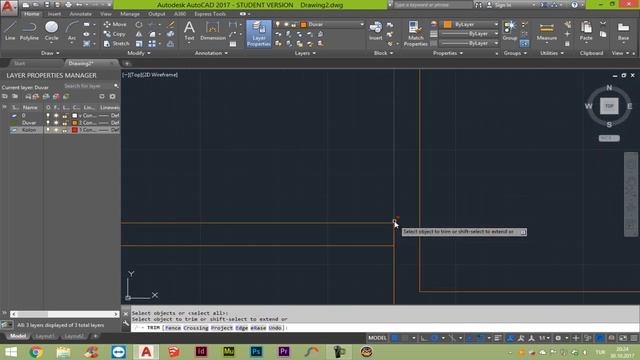Toggle freeze sun icon for Duvar layer
Screen dimensions: 640x360
click(x=56, y=122)
